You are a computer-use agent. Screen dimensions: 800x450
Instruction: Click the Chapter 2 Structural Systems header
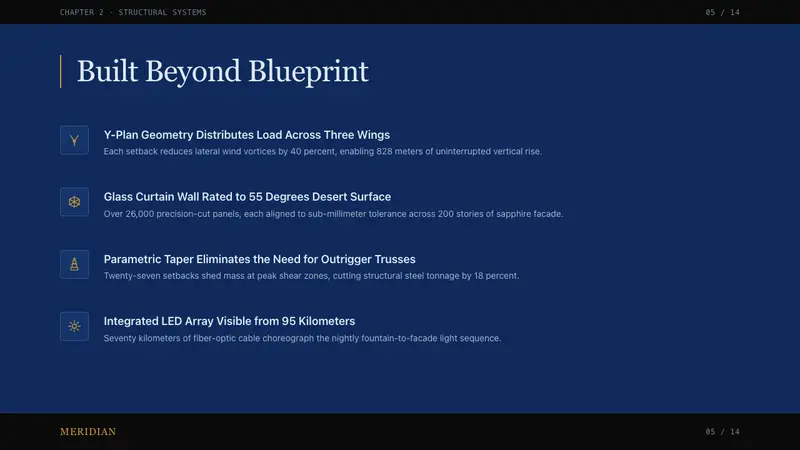133,12
